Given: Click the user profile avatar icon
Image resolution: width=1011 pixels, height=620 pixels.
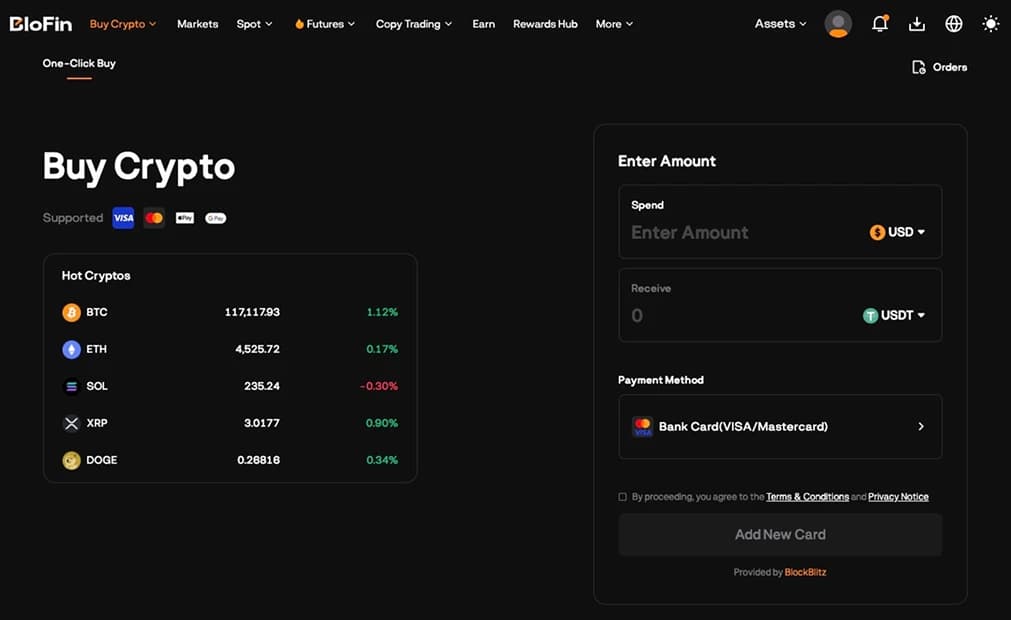Looking at the screenshot, I should pyautogui.click(x=838, y=24).
